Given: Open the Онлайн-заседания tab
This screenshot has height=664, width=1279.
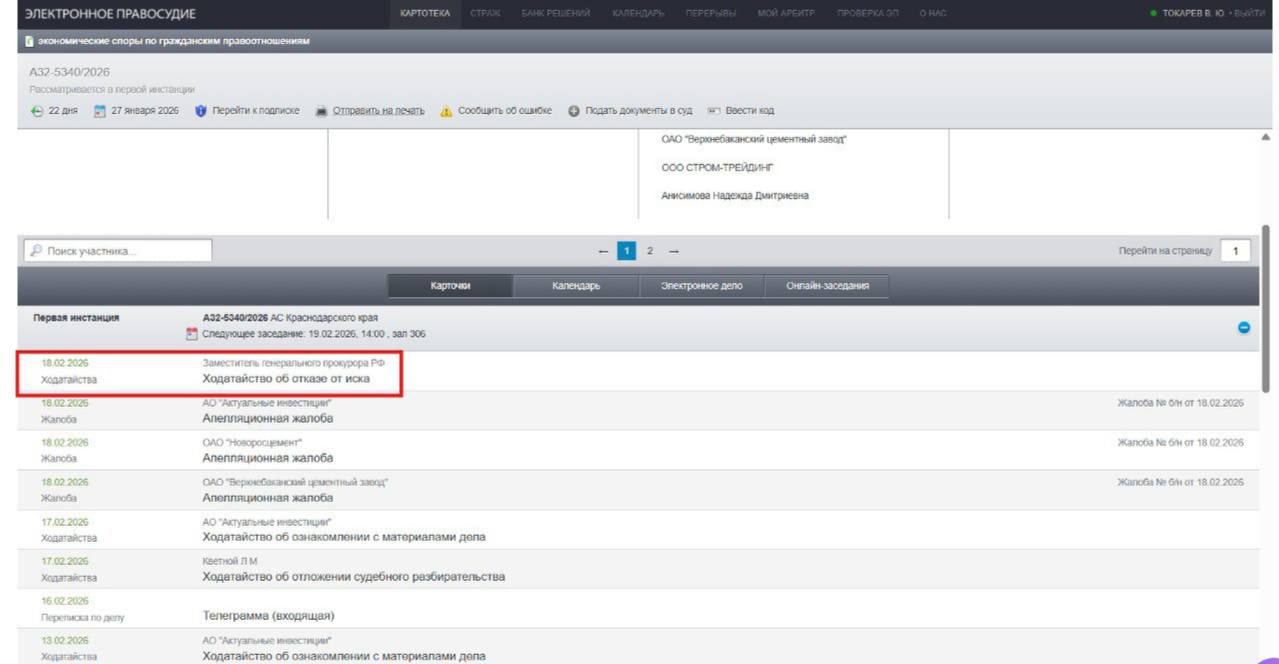Looking at the screenshot, I should tap(826, 286).
